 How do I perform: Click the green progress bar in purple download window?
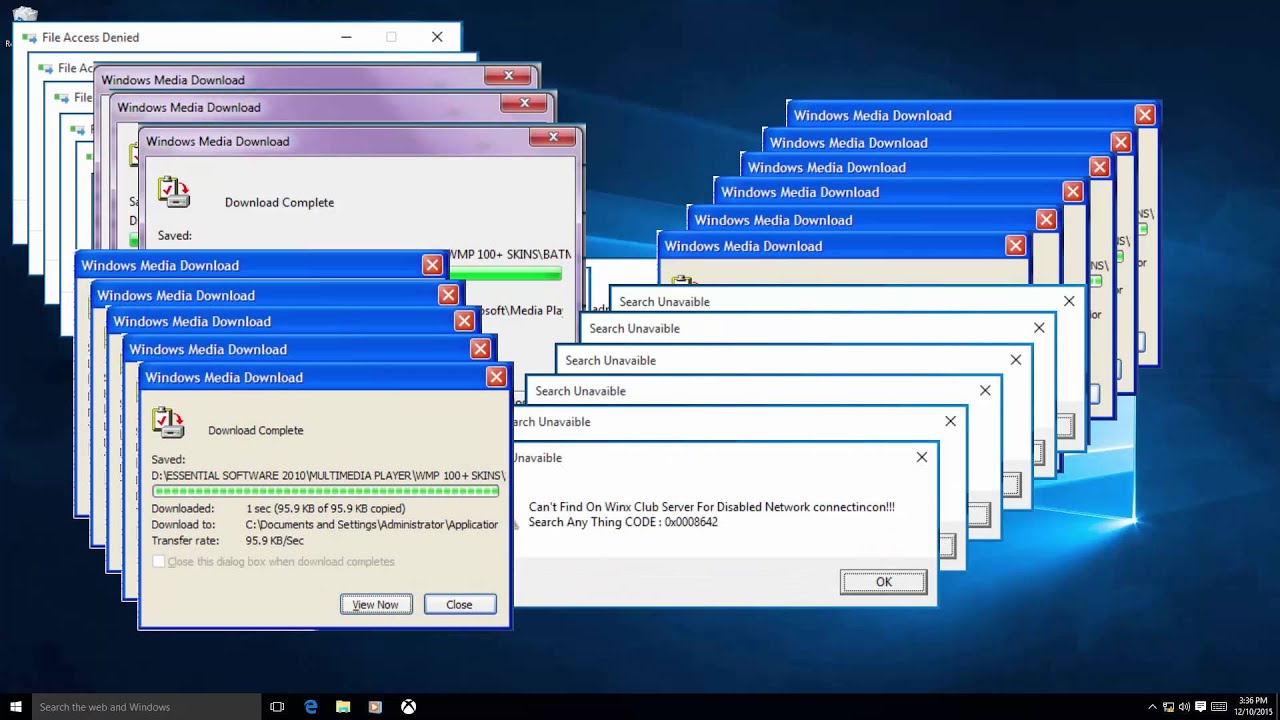point(505,274)
